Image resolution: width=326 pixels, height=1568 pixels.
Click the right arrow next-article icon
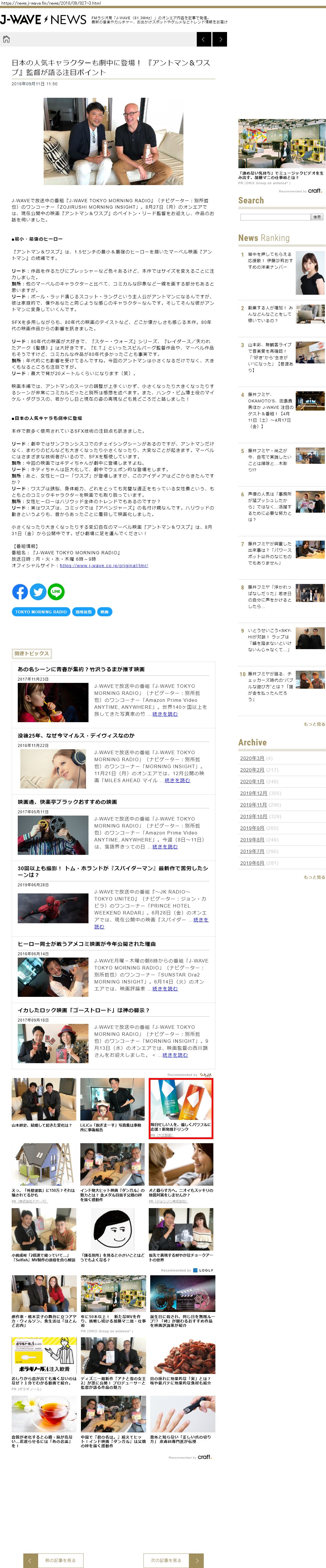(x=220, y=40)
